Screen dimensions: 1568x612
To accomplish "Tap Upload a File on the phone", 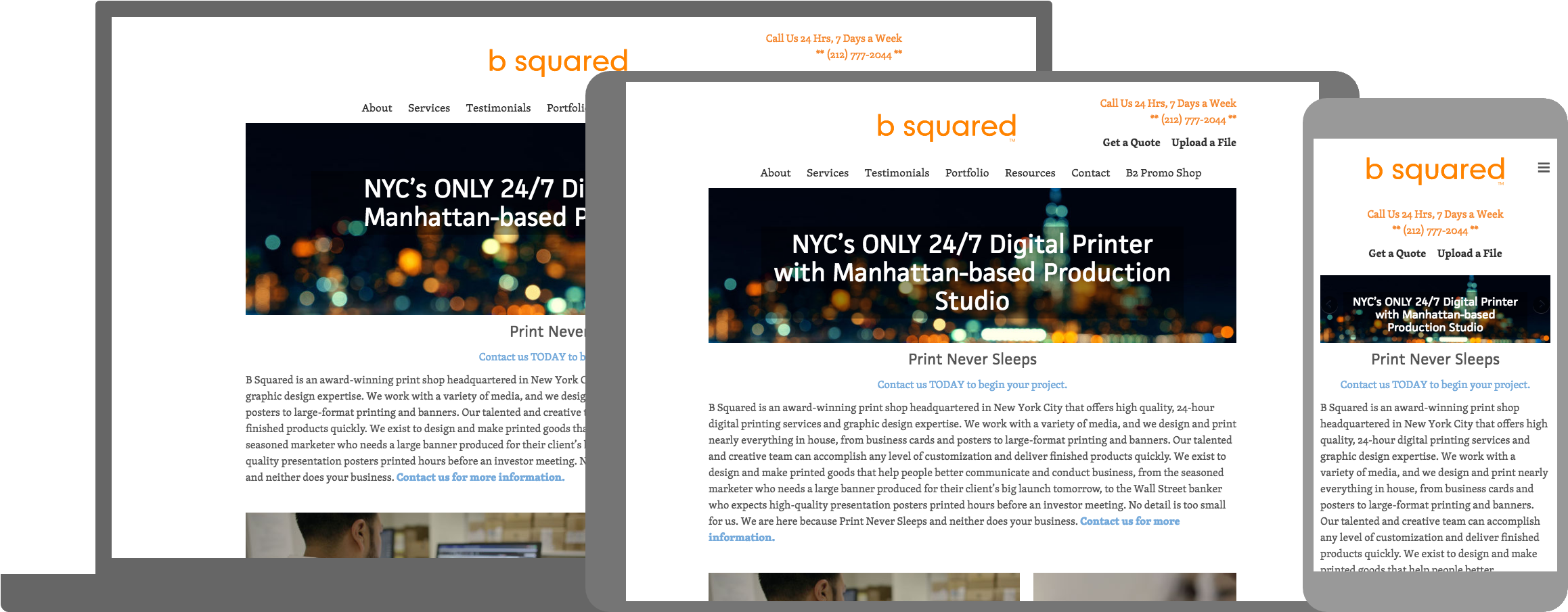I will pyautogui.click(x=1469, y=254).
